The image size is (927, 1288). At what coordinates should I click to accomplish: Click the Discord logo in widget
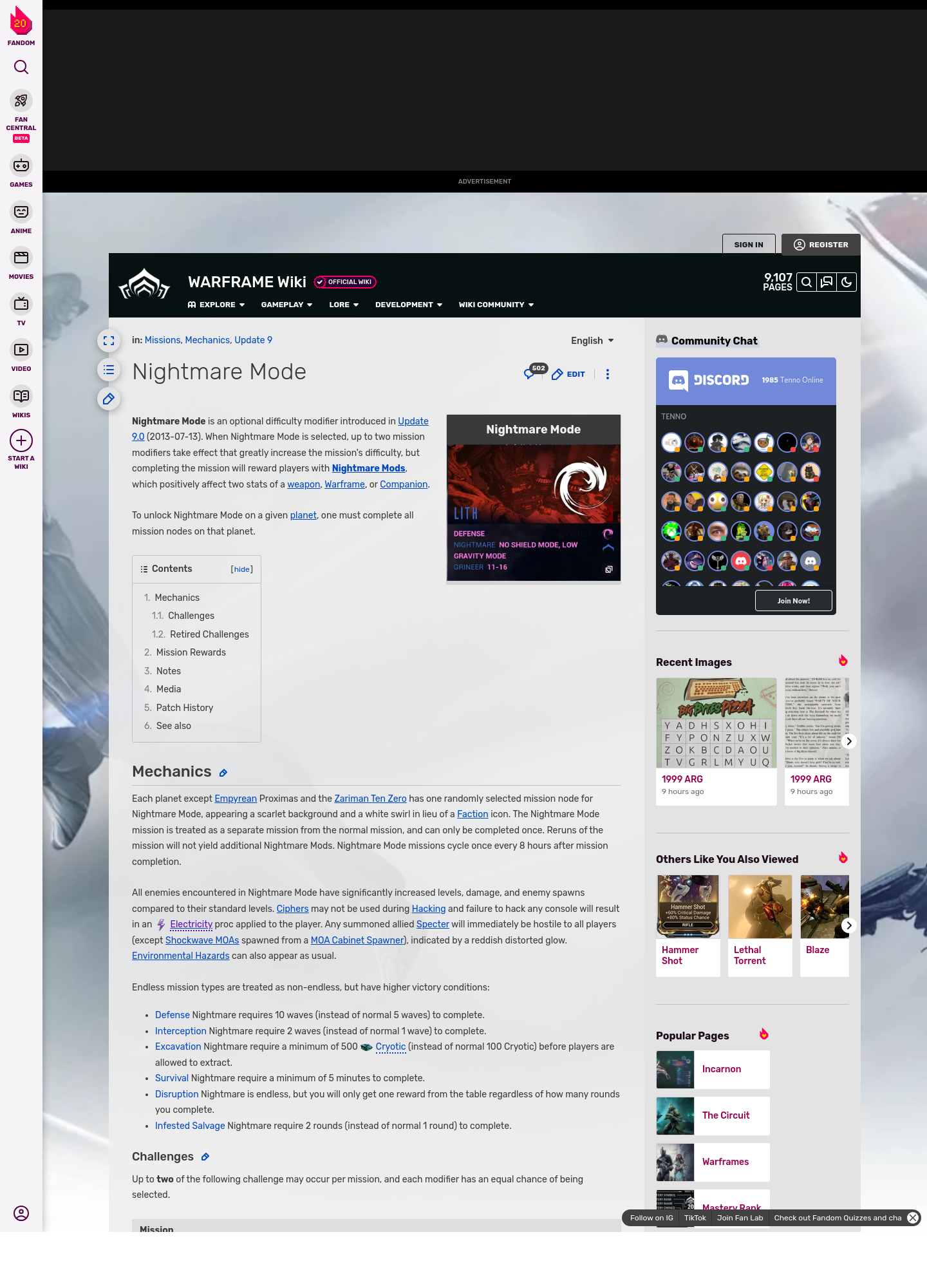click(x=709, y=381)
